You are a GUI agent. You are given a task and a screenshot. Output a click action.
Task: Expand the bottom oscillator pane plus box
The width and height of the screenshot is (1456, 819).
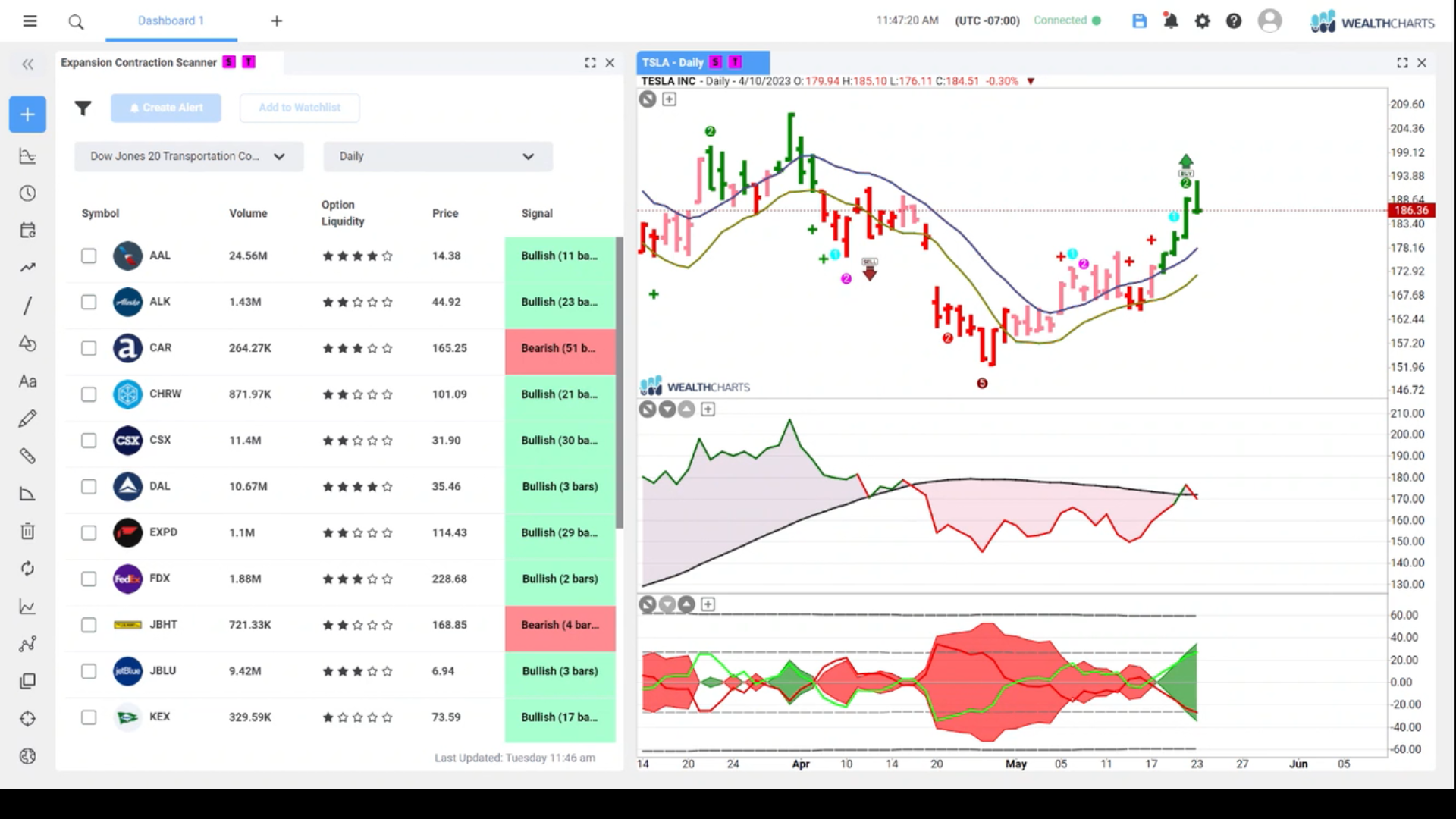point(708,604)
